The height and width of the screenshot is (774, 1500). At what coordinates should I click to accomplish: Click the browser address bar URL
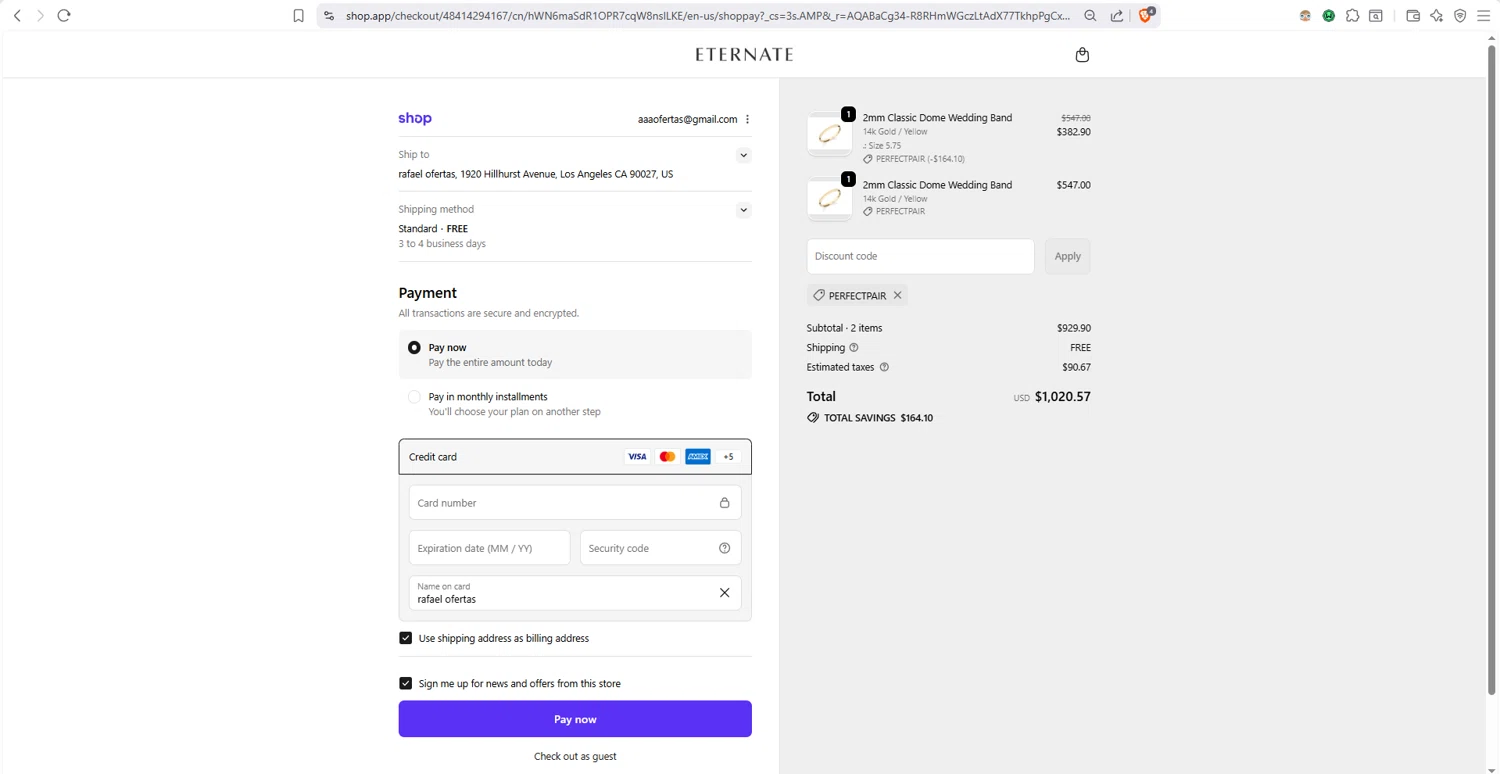click(708, 16)
